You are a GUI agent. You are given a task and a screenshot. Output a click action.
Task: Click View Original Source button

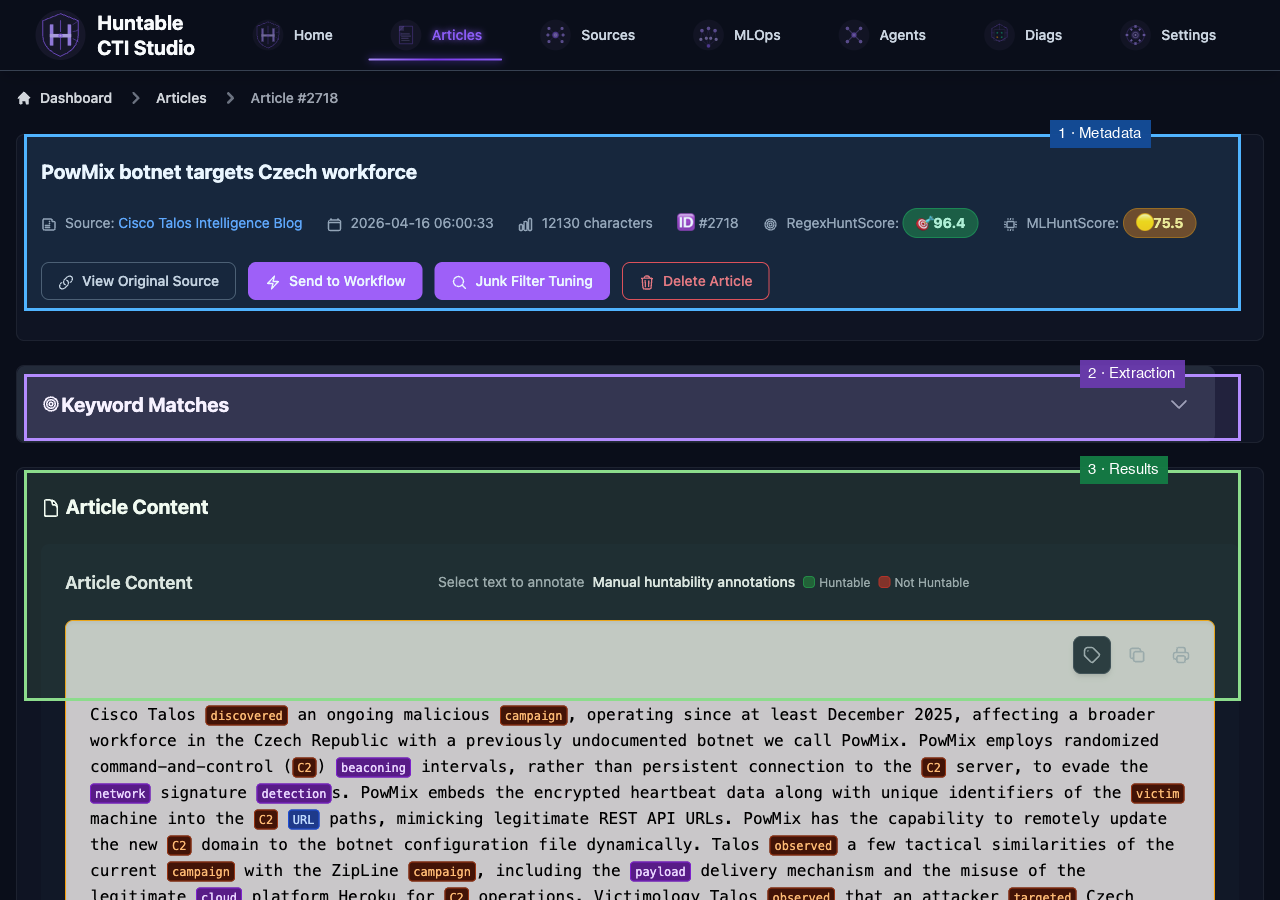click(x=138, y=281)
